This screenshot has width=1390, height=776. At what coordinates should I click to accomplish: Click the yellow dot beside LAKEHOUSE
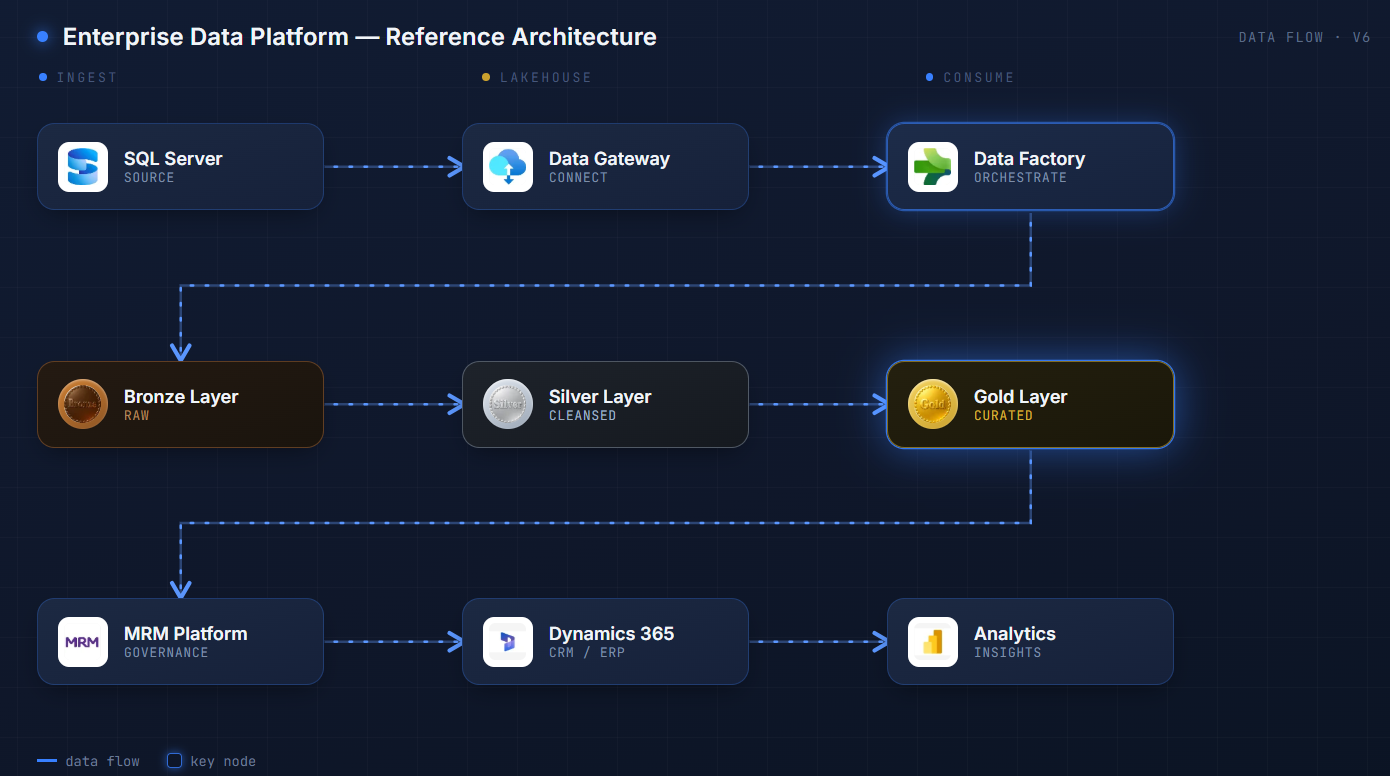tap(486, 77)
